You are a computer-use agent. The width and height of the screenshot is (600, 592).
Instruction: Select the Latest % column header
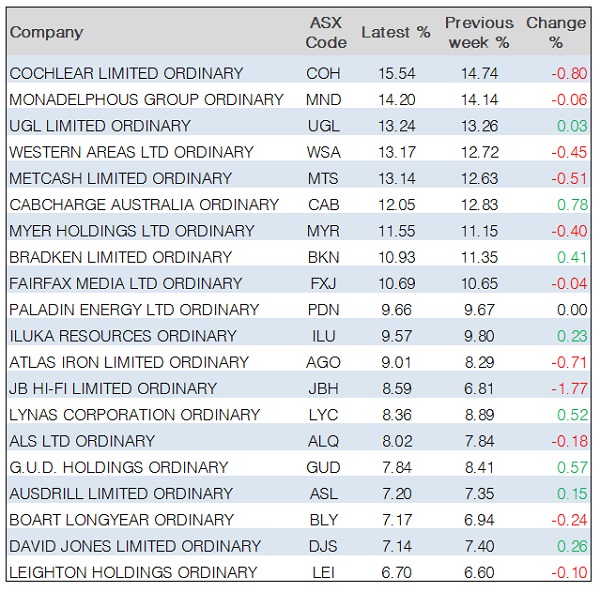coord(395,33)
